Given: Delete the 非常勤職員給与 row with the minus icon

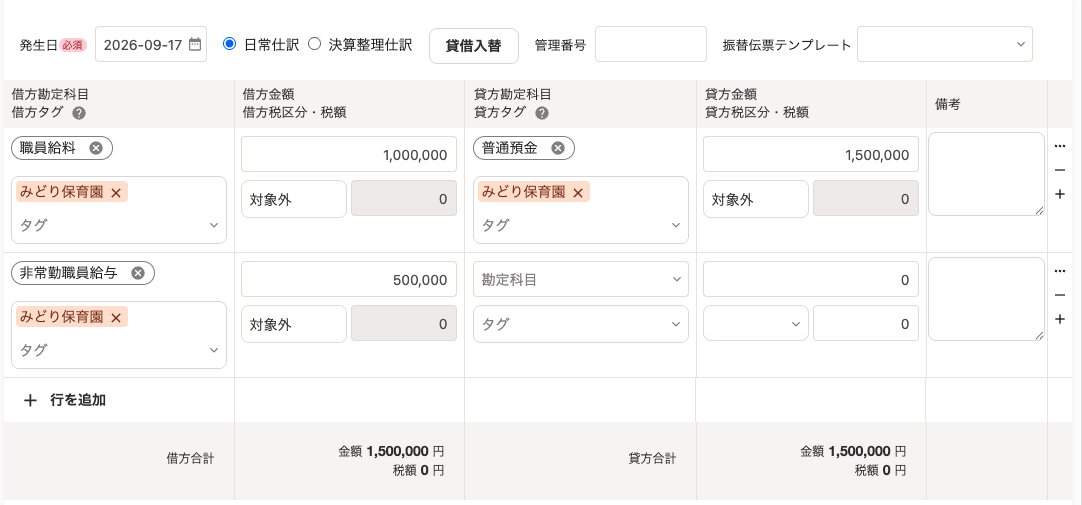Looking at the screenshot, I should coord(1060,295).
